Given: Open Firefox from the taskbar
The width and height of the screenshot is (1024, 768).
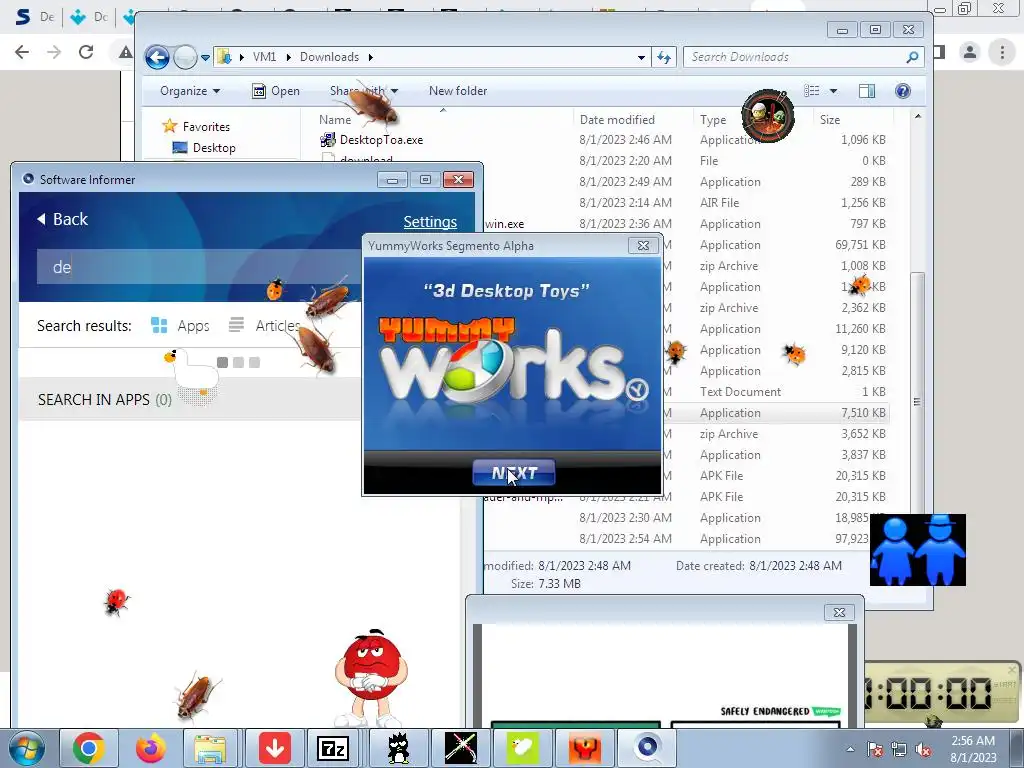Looking at the screenshot, I should (151, 748).
